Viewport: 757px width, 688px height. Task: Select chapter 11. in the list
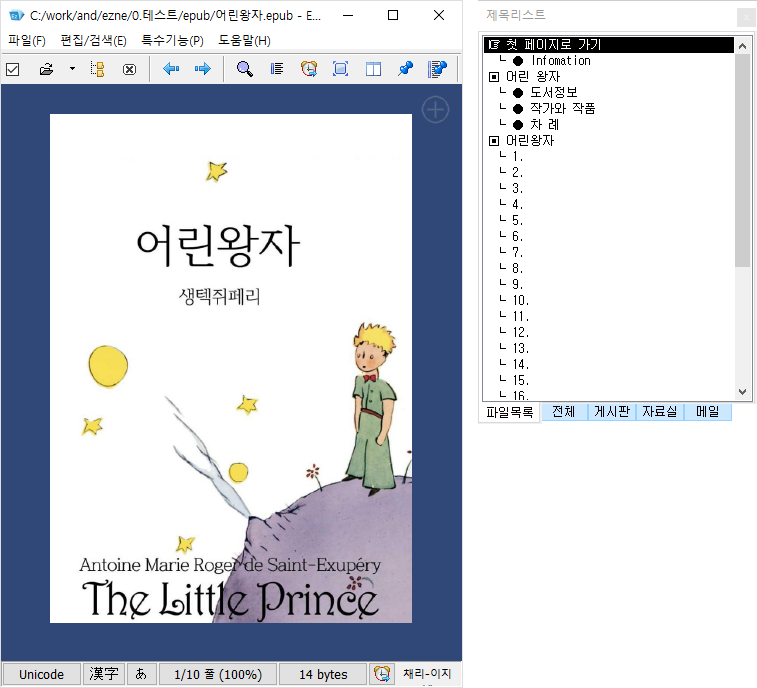520,317
